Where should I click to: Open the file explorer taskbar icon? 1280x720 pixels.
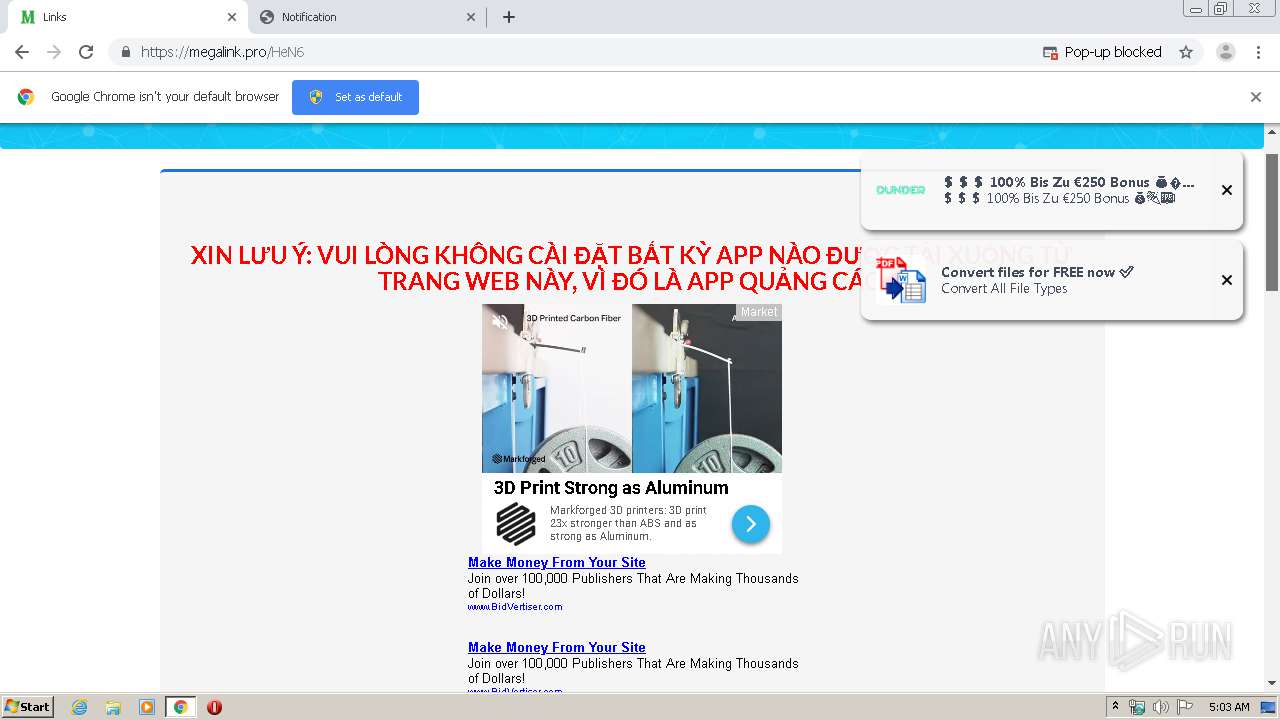(113, 707)
